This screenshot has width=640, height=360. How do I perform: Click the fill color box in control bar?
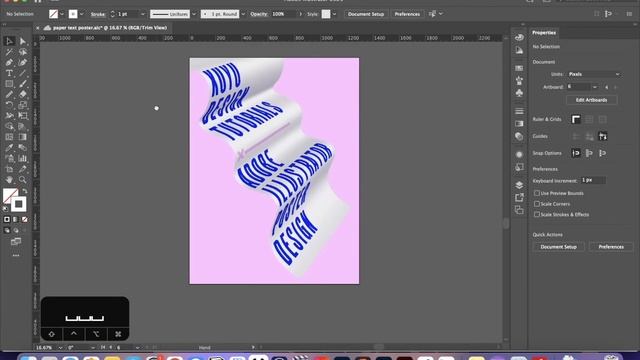coord(53,14)
